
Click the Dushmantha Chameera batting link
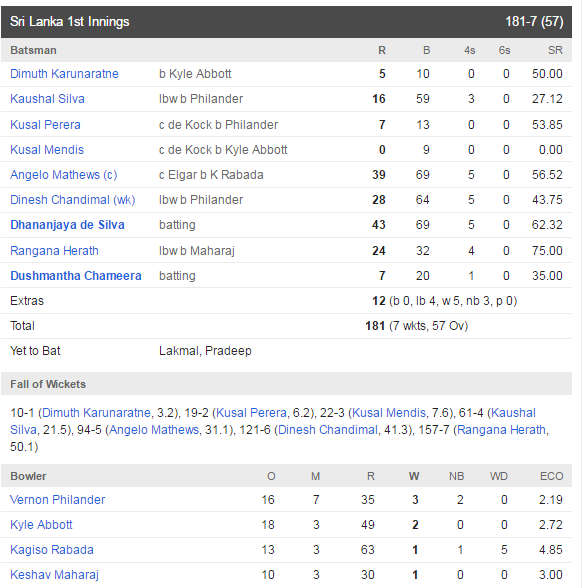click(x=76, y=276)
